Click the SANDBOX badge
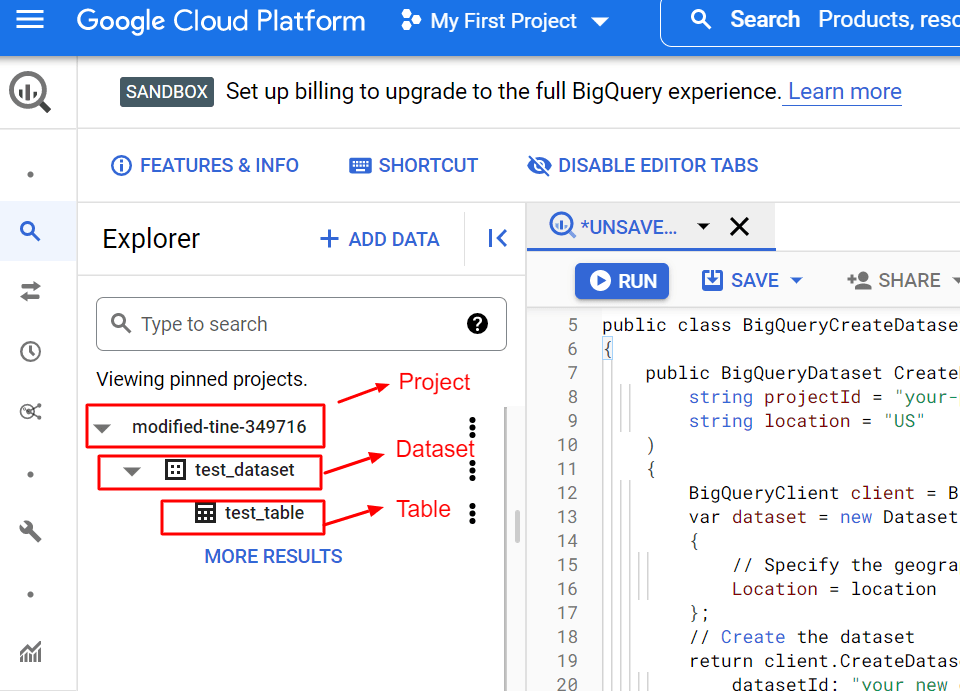960x691 pixels. 167,92
